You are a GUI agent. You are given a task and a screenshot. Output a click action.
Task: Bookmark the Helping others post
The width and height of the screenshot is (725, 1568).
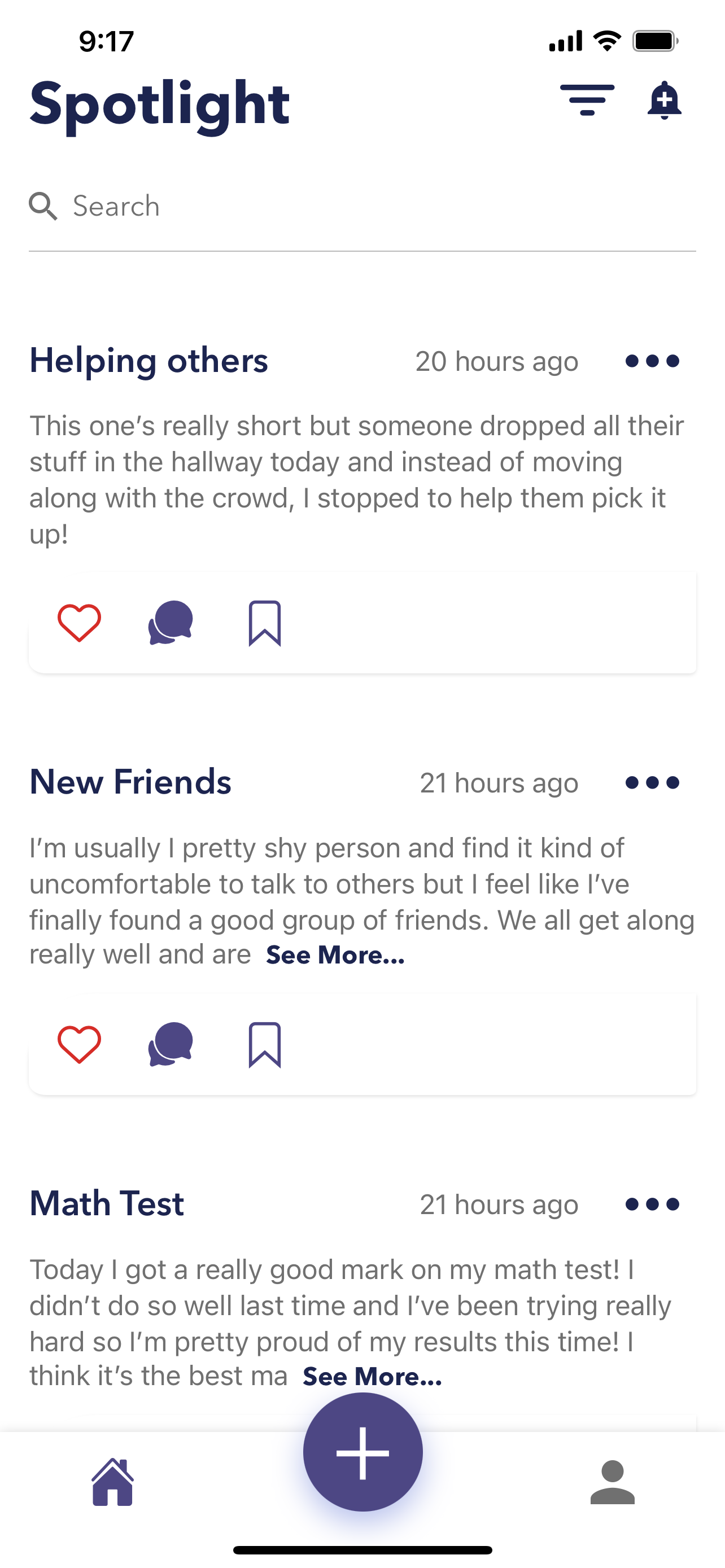(265, 623)
